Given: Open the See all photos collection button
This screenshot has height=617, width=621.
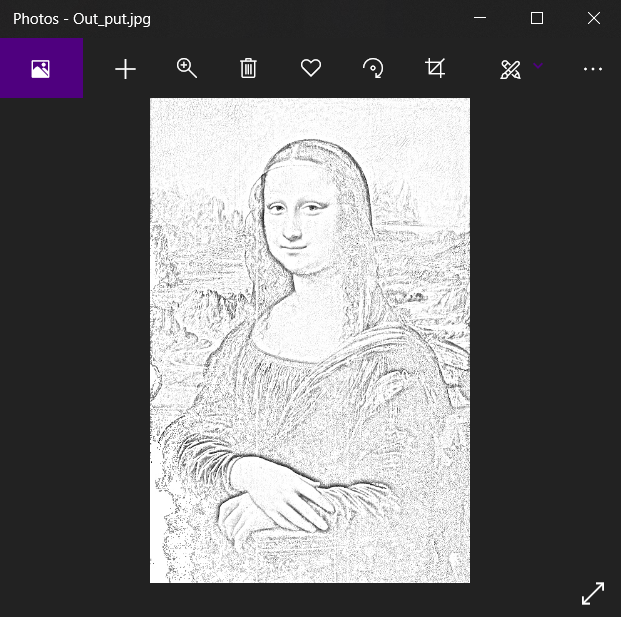Looking at the screenshot, I should [41, 68].
